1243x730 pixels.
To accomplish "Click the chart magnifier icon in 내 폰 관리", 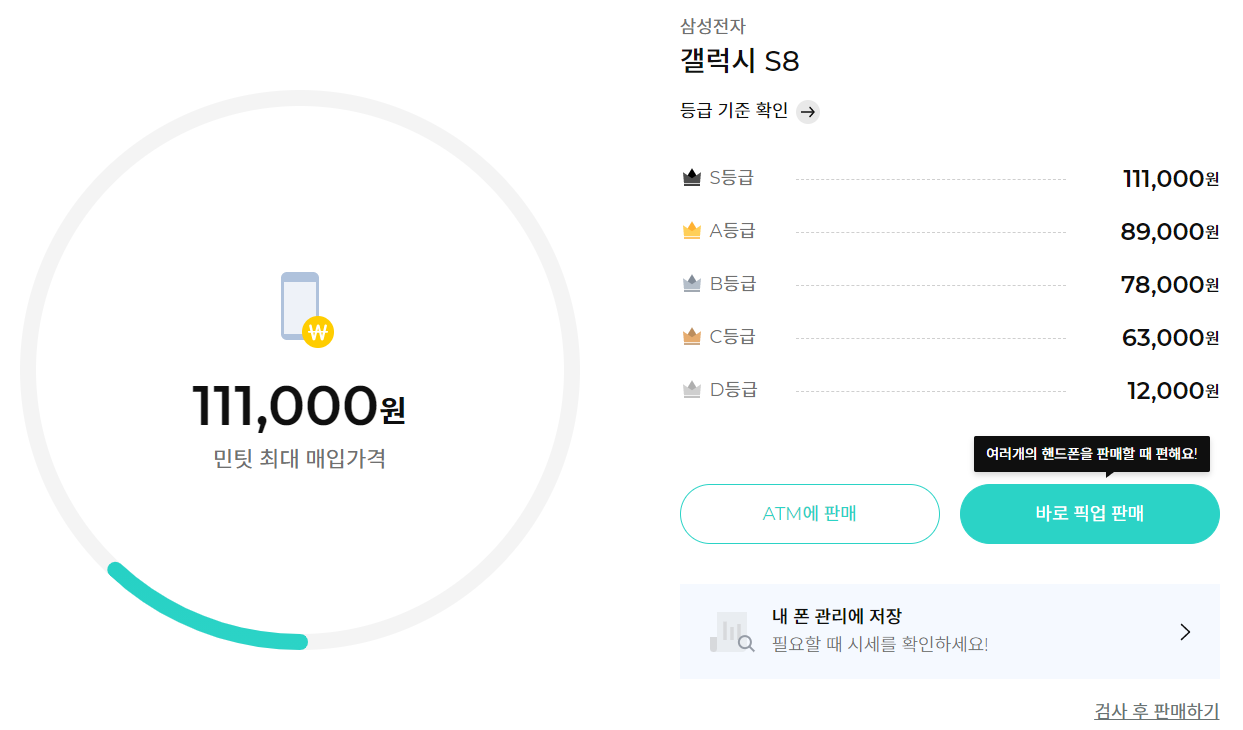I will (x=732, y=631).
